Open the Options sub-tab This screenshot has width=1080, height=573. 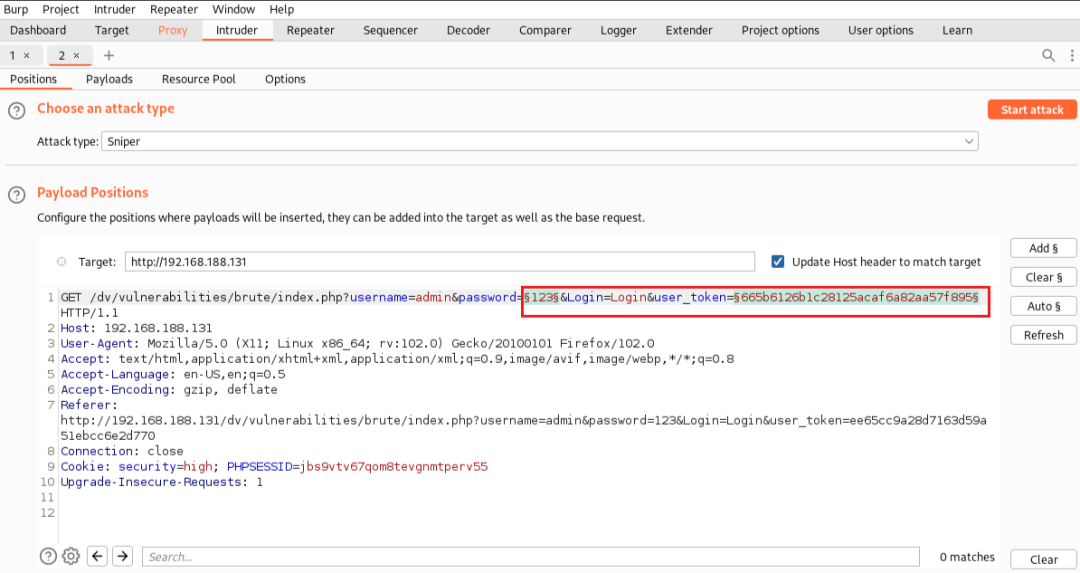tap(285, 79)
